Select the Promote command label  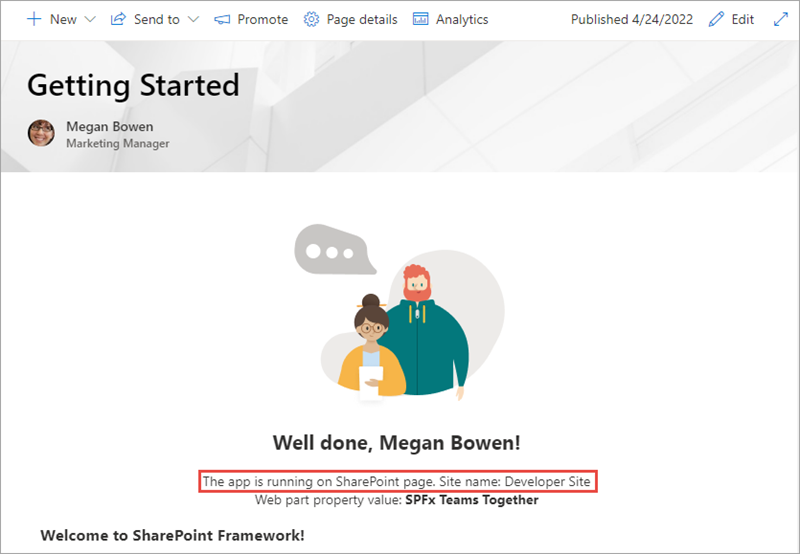pos(263,19)
